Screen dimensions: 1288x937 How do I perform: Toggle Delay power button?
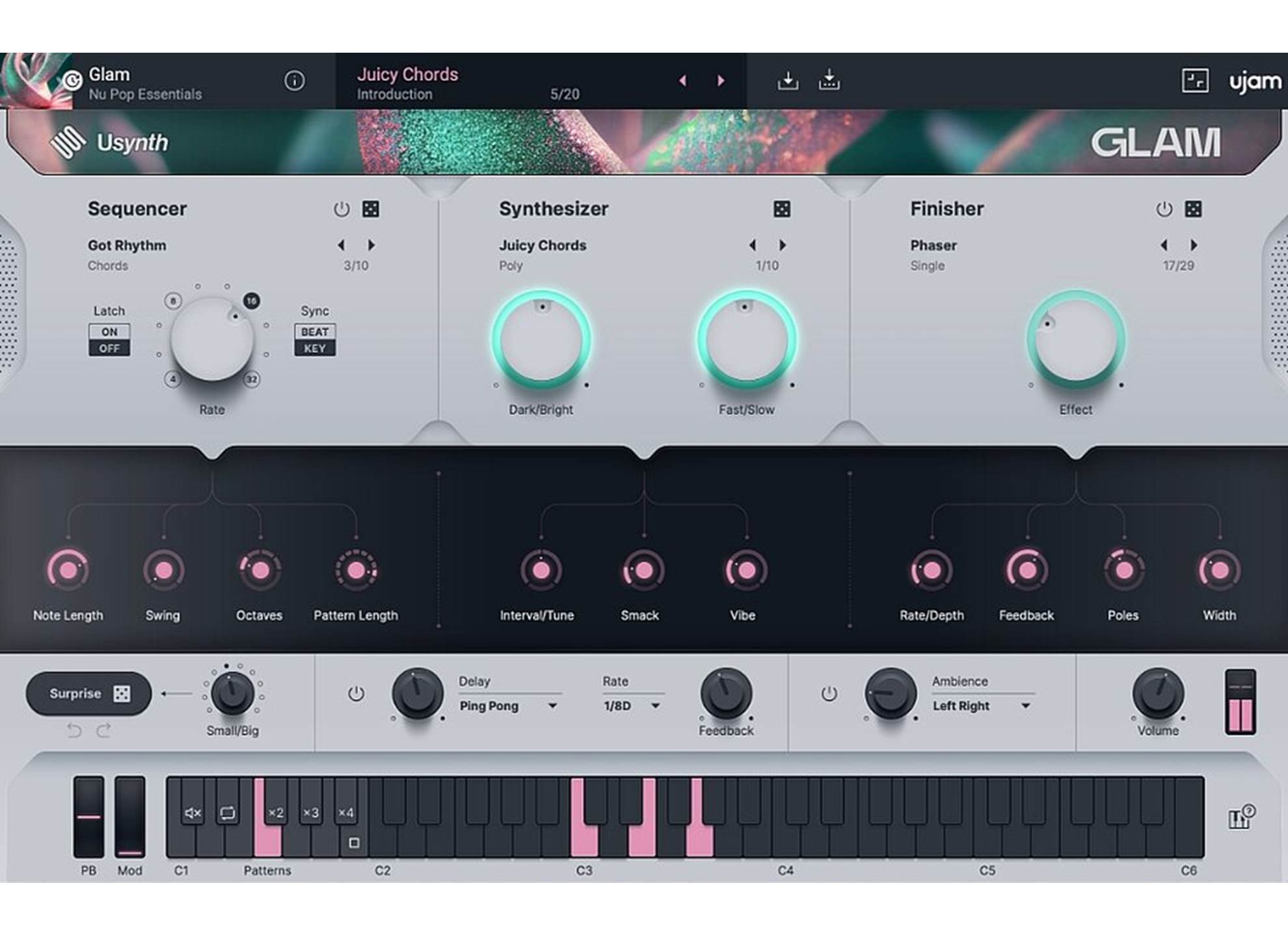point(356,694)
